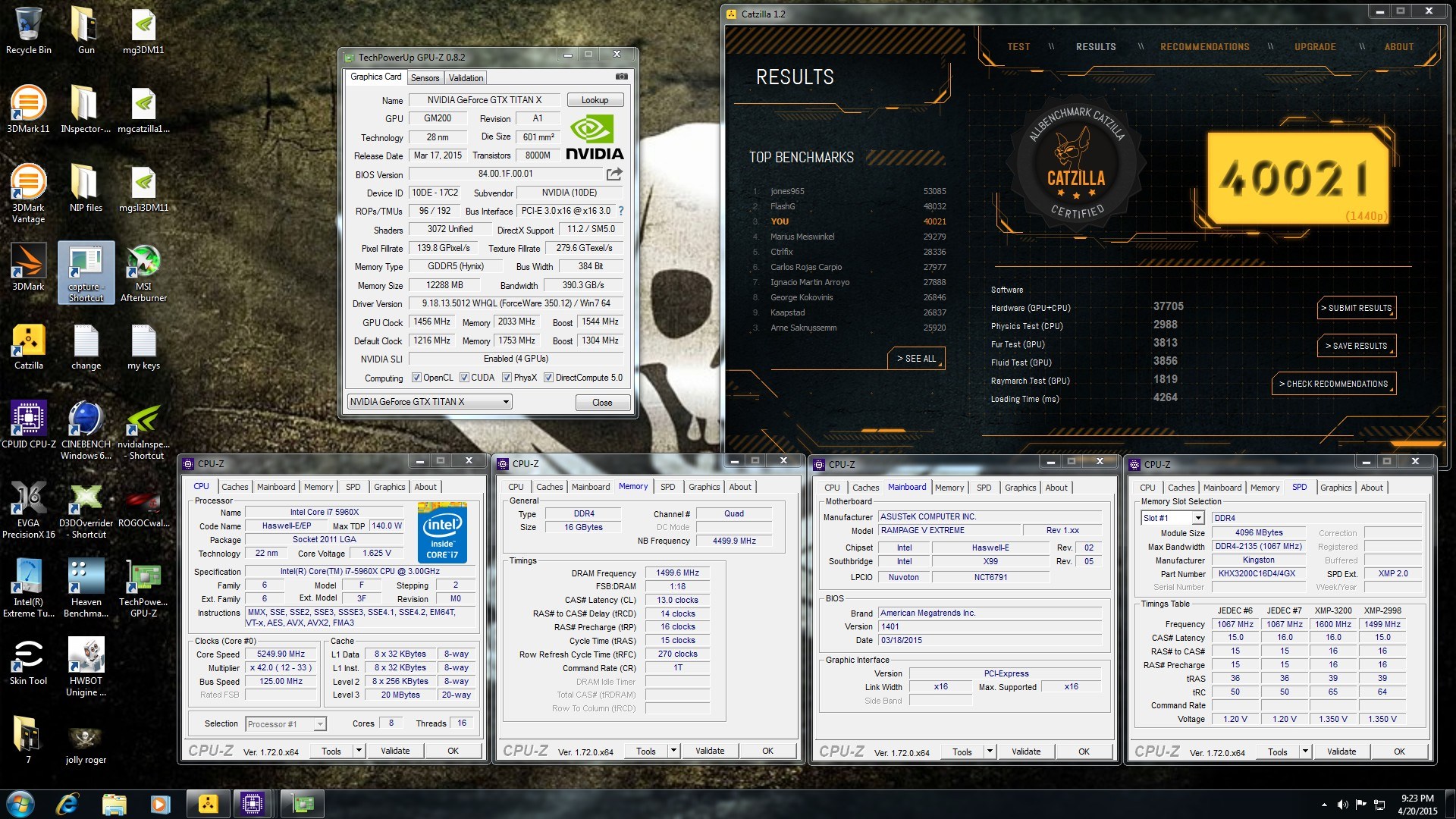Open capture - Shortcut desktop icon
The width and height of the screenshot is (1456, 819).
pyautogui.click(x=86, y=273)
